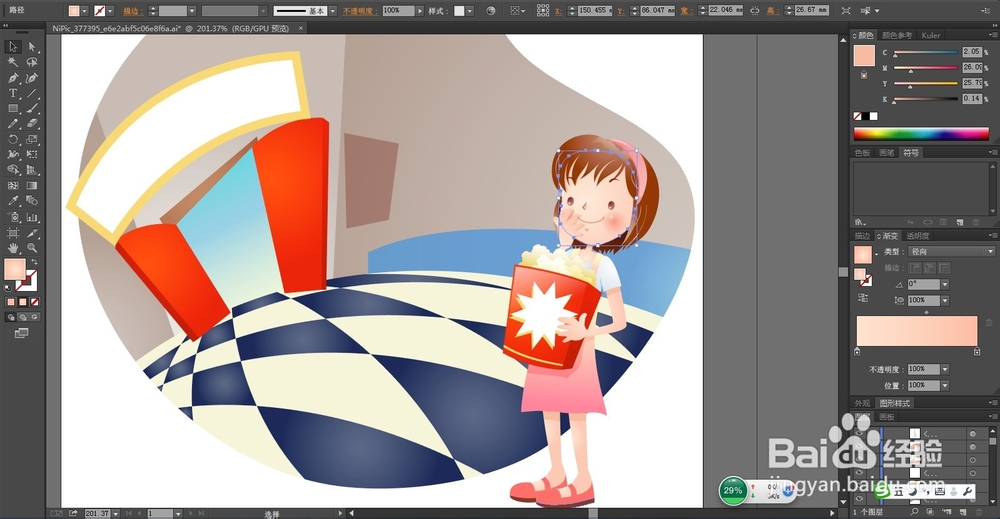Select the Rotate tool
1000x519 pixels.
click(x=13, y=139)
